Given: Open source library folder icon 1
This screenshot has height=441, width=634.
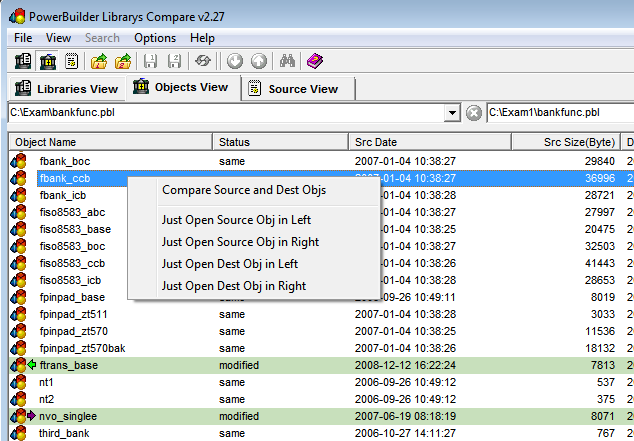Looking at the screenshot, I should [99, 61].
